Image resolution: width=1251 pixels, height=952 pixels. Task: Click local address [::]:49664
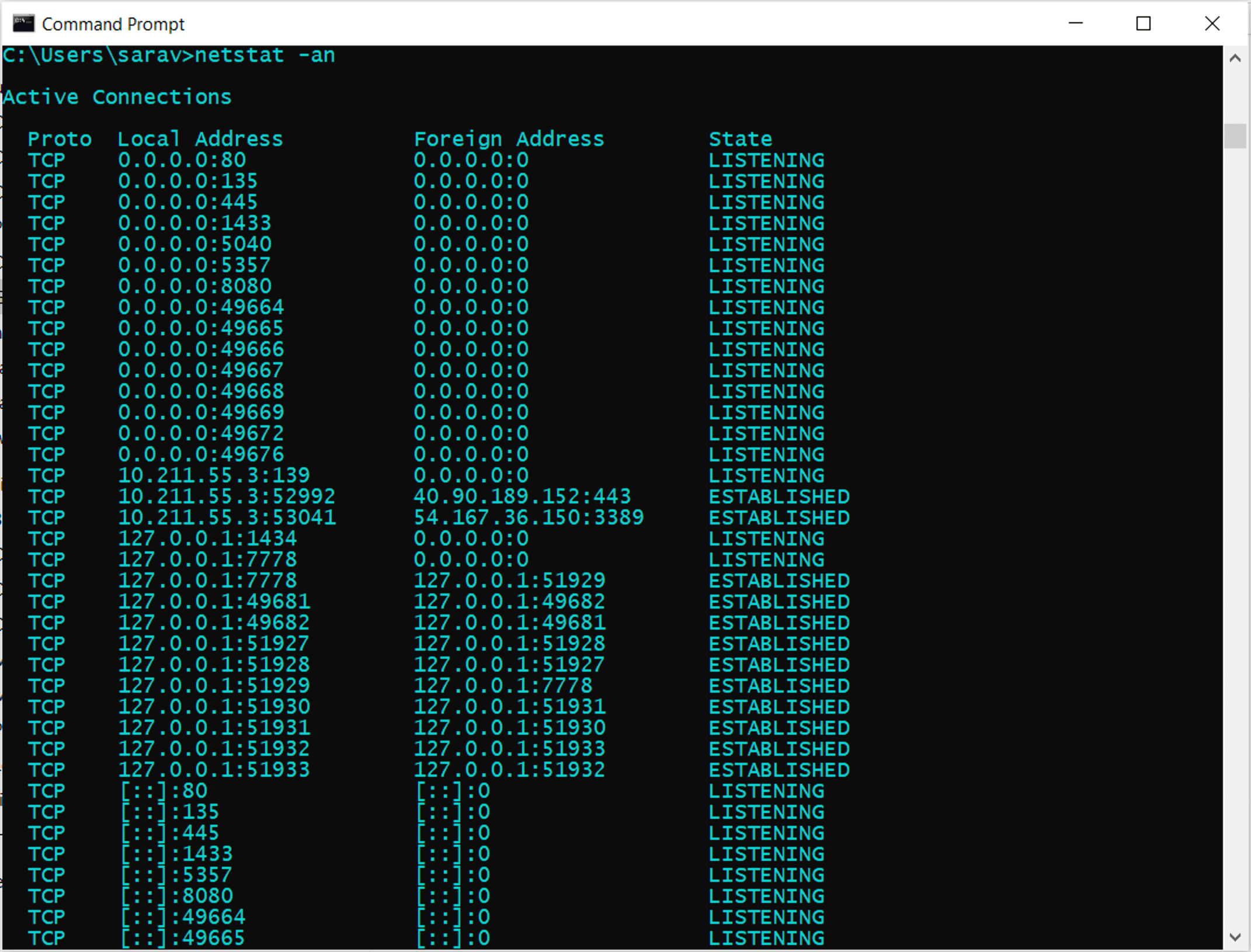(x=183, y=917)
